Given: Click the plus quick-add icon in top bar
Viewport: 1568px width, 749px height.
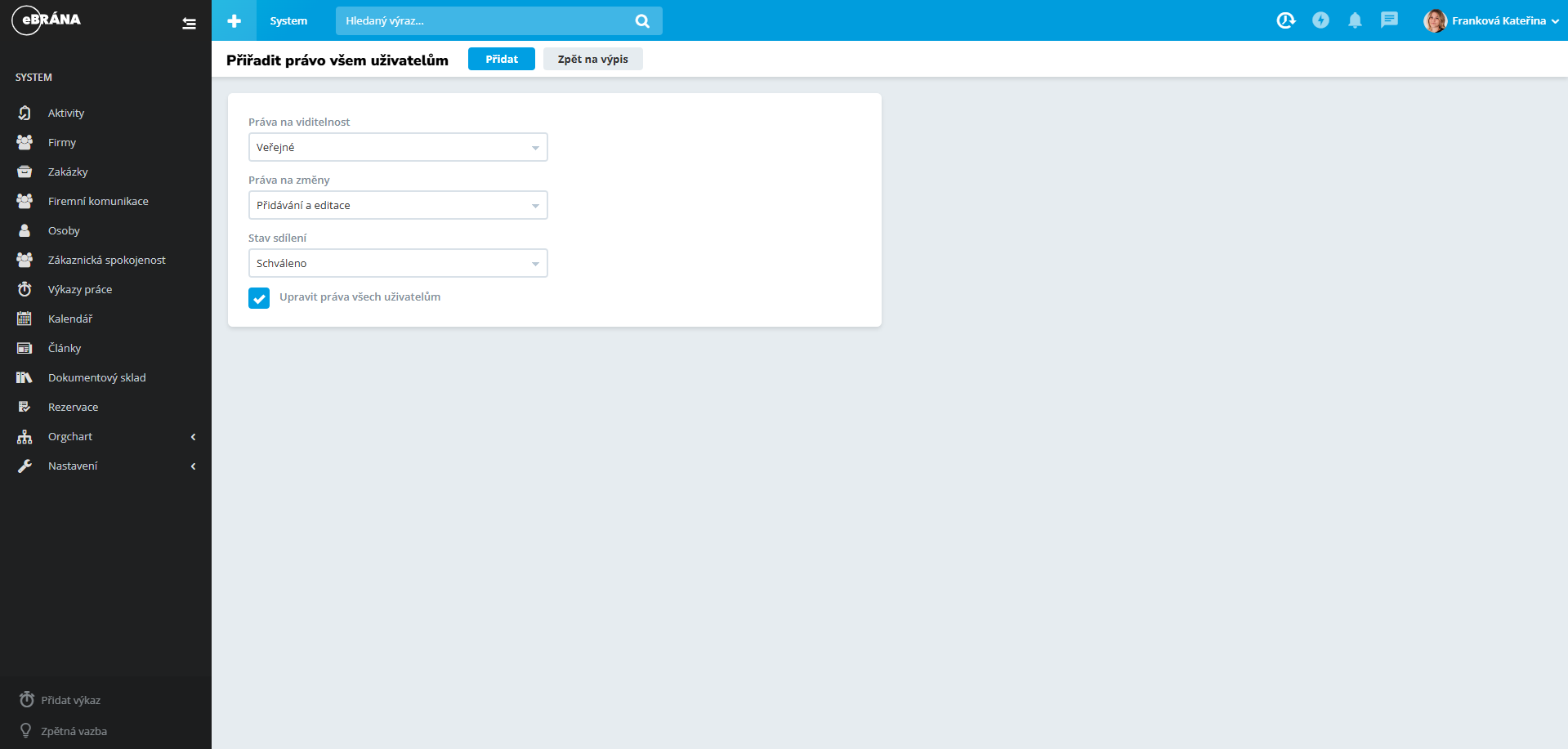Looking at the screenshot, I should [235, 20].
